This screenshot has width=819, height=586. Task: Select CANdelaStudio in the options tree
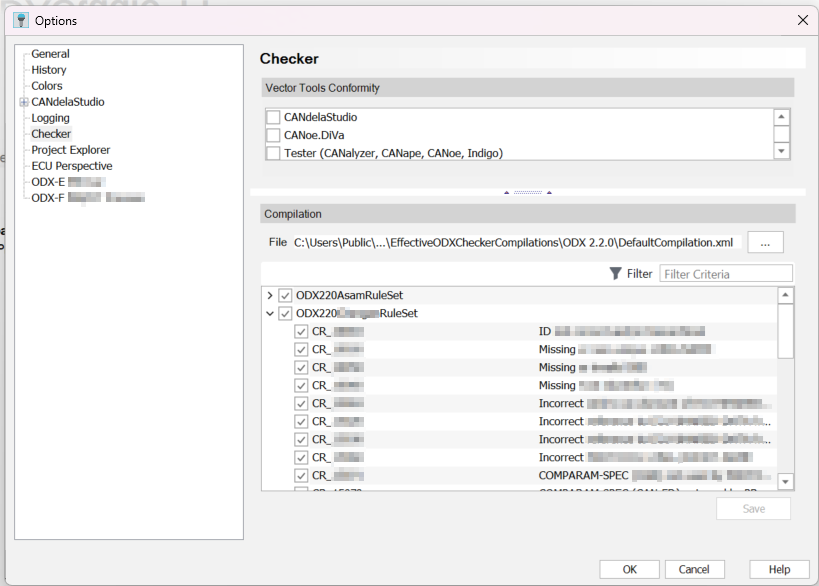tap(68, 102)
